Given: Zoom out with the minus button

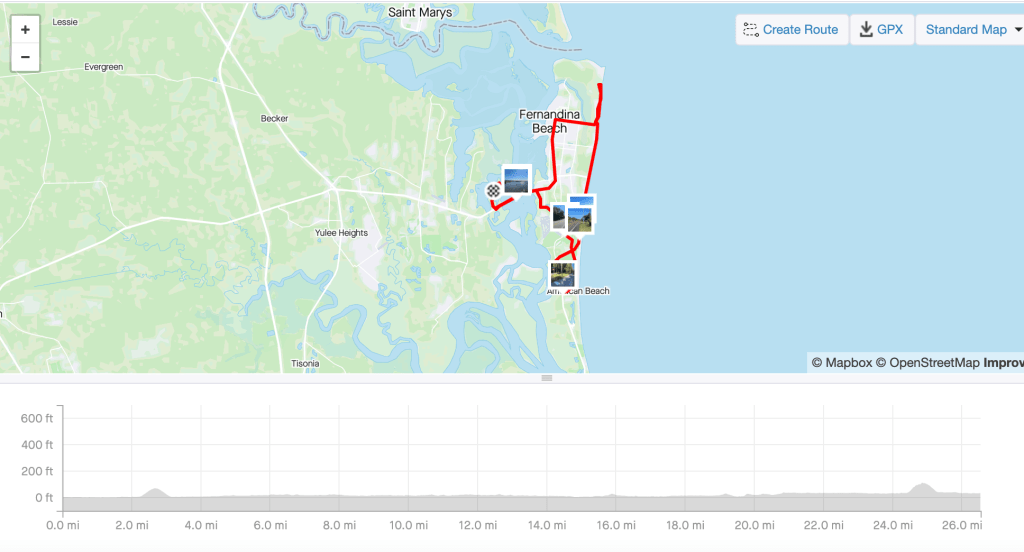Looking at the screenshot, I should (25, 57).
